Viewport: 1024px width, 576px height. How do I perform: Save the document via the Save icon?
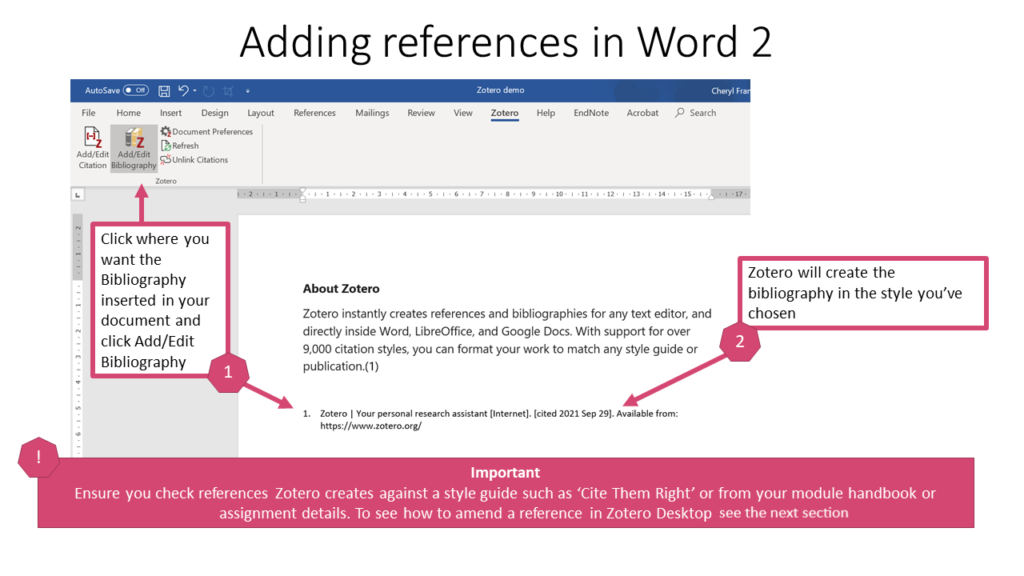tap(163, 90)
